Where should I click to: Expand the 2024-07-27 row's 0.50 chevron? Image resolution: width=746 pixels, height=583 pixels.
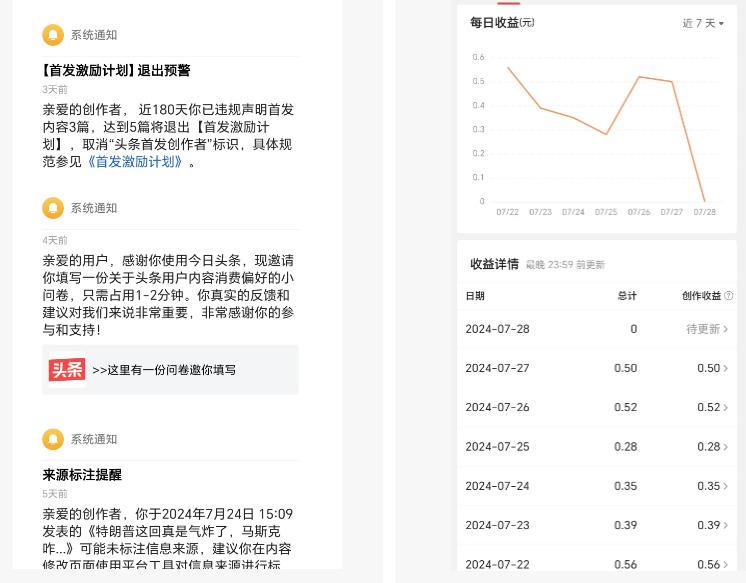click(726, 368)
